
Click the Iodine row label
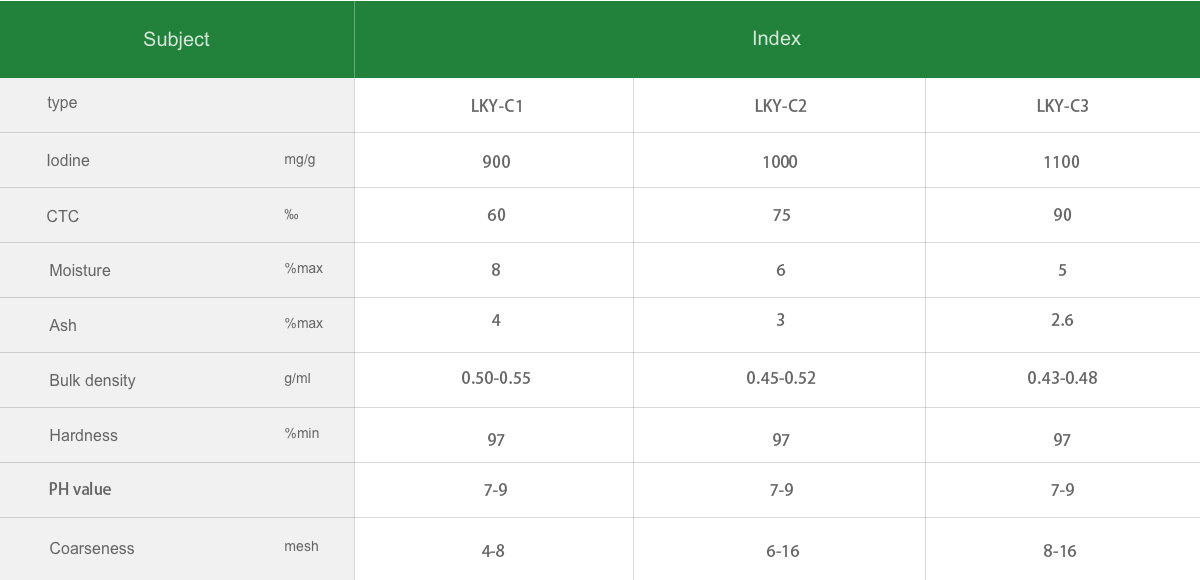68,161
